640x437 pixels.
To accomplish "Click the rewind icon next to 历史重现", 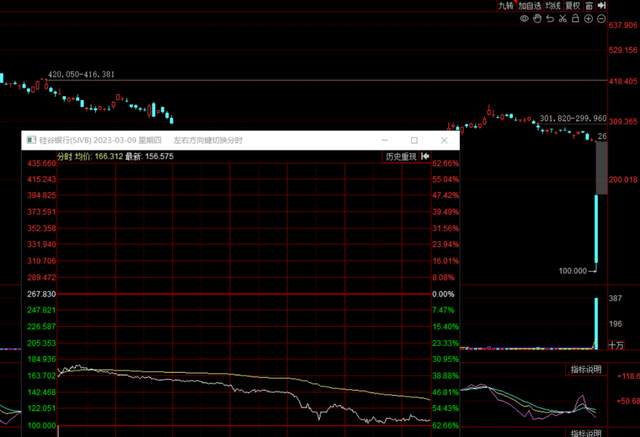I will pos(425,156).
